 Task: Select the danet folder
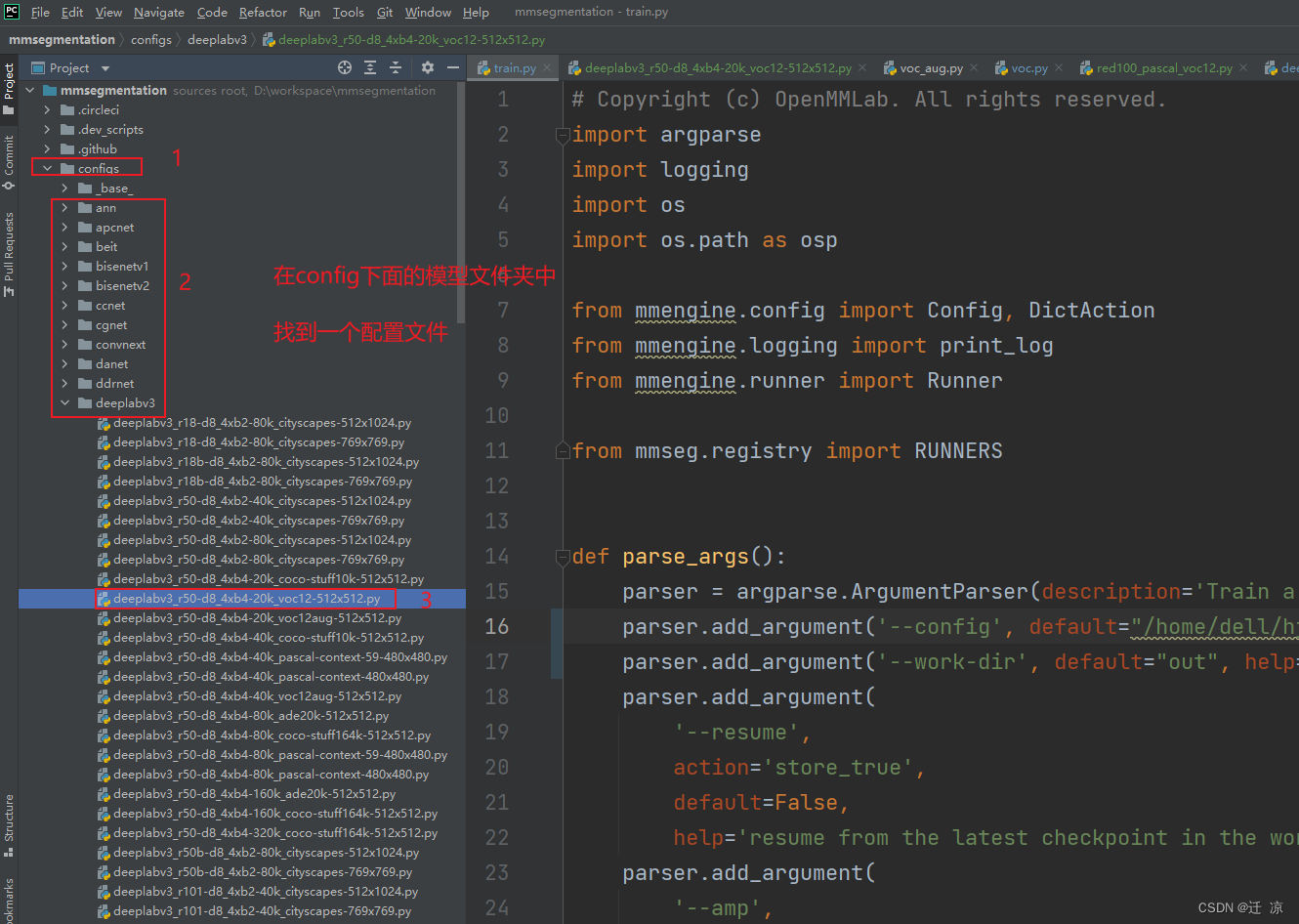point(111,363)
